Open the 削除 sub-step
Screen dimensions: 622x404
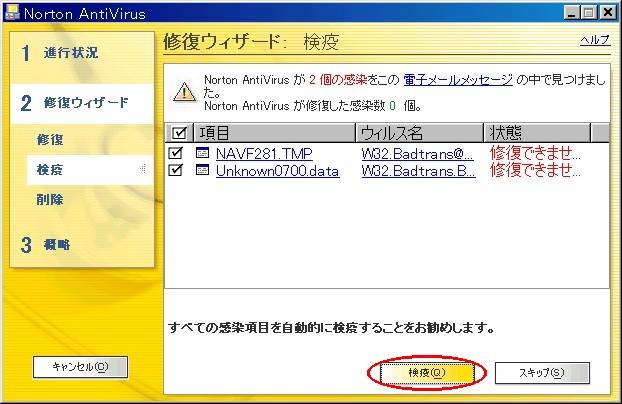coord(50,199)
